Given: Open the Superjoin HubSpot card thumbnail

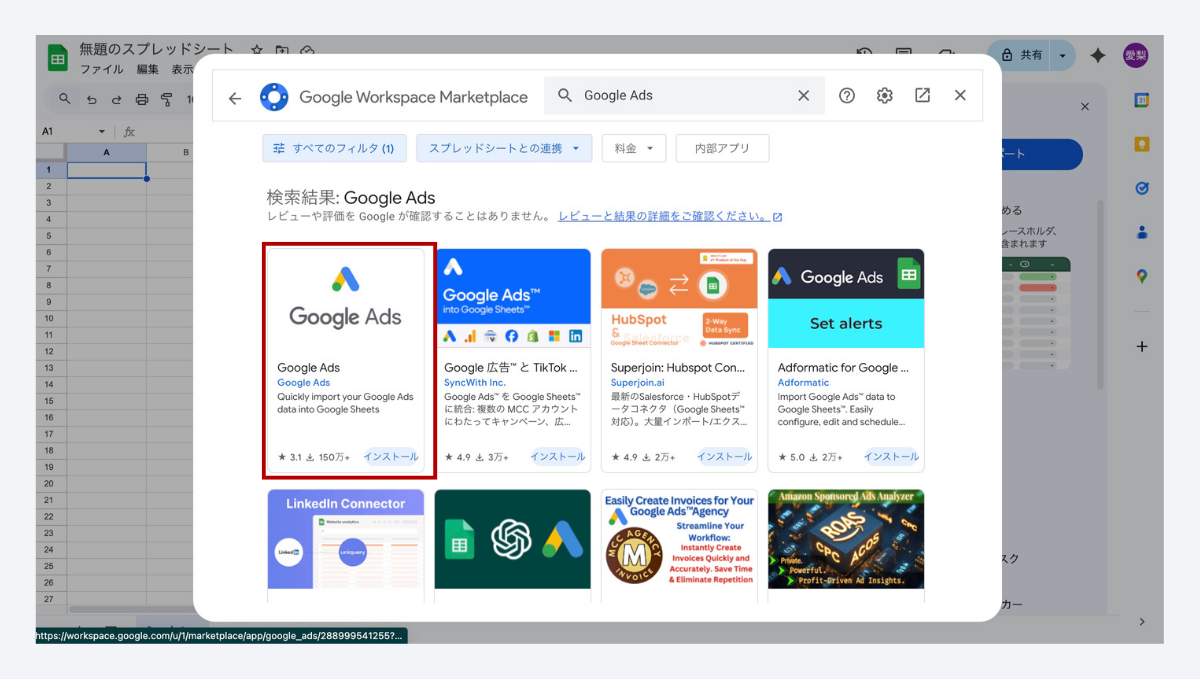Looking at the screenshot, I should (680, 298).
